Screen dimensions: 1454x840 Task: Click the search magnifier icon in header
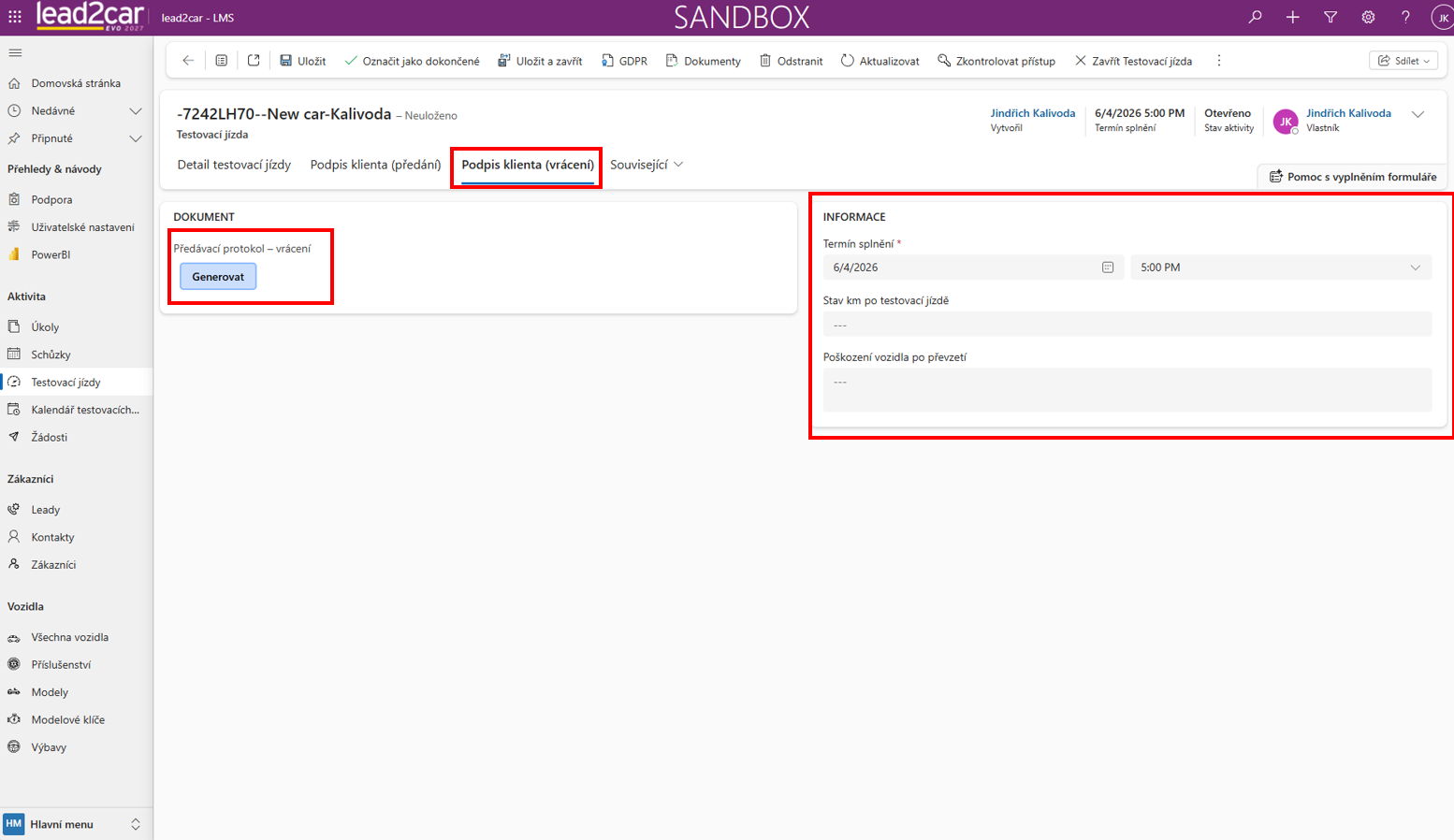click(1255, 17)
